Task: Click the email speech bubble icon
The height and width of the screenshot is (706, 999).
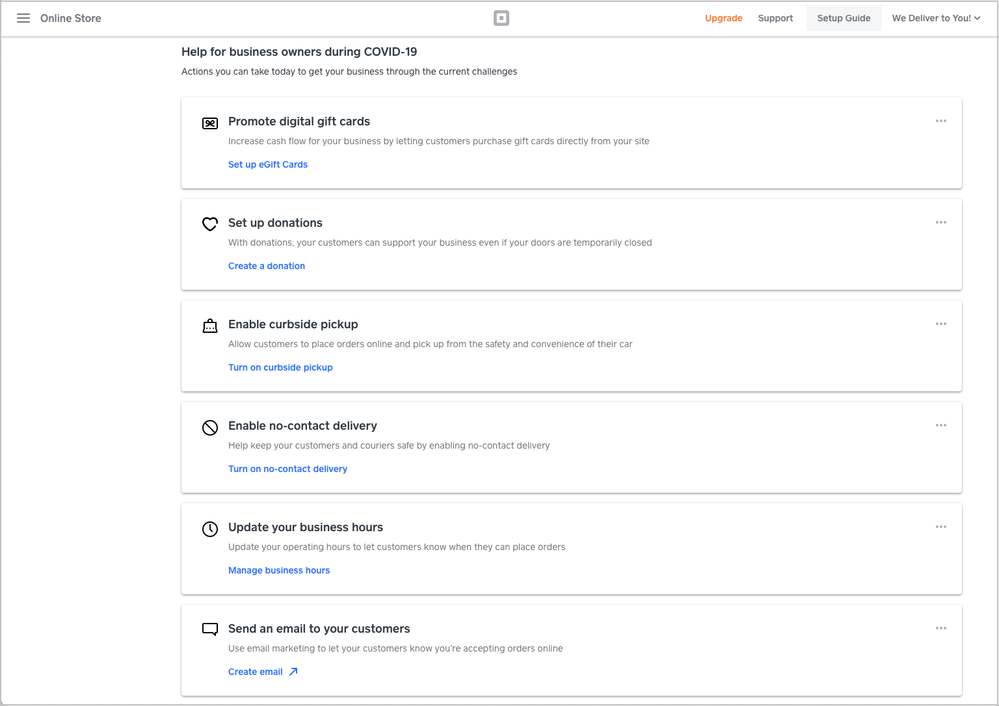Action: [210, 630]
